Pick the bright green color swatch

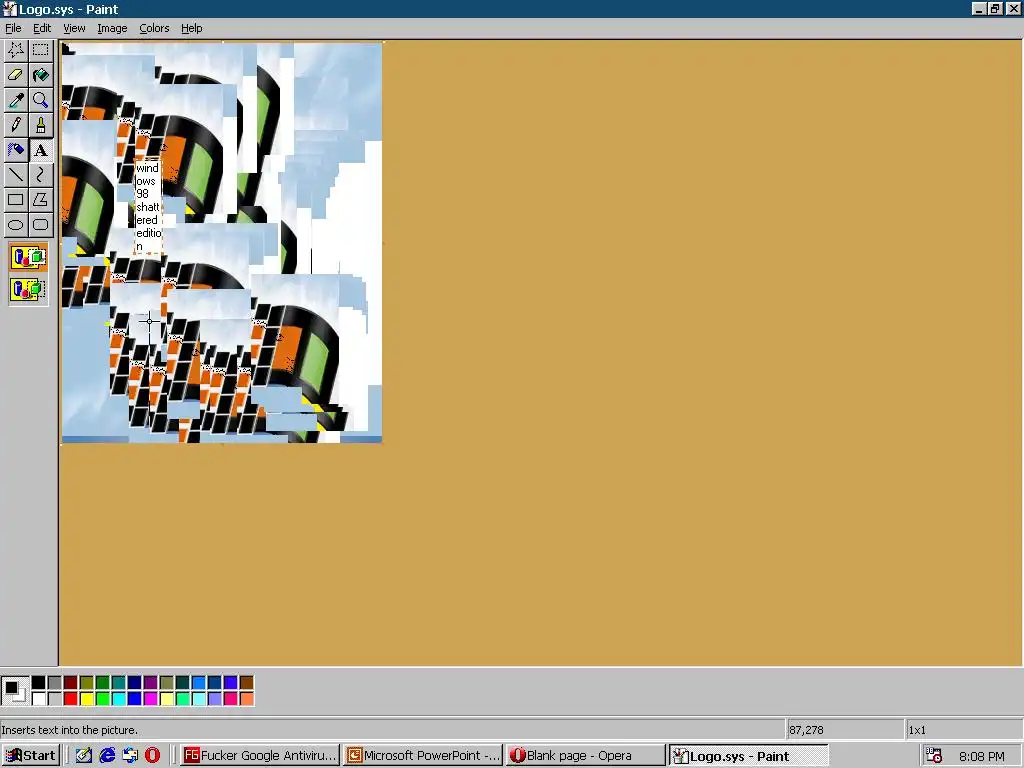click(x=103, y=698)
